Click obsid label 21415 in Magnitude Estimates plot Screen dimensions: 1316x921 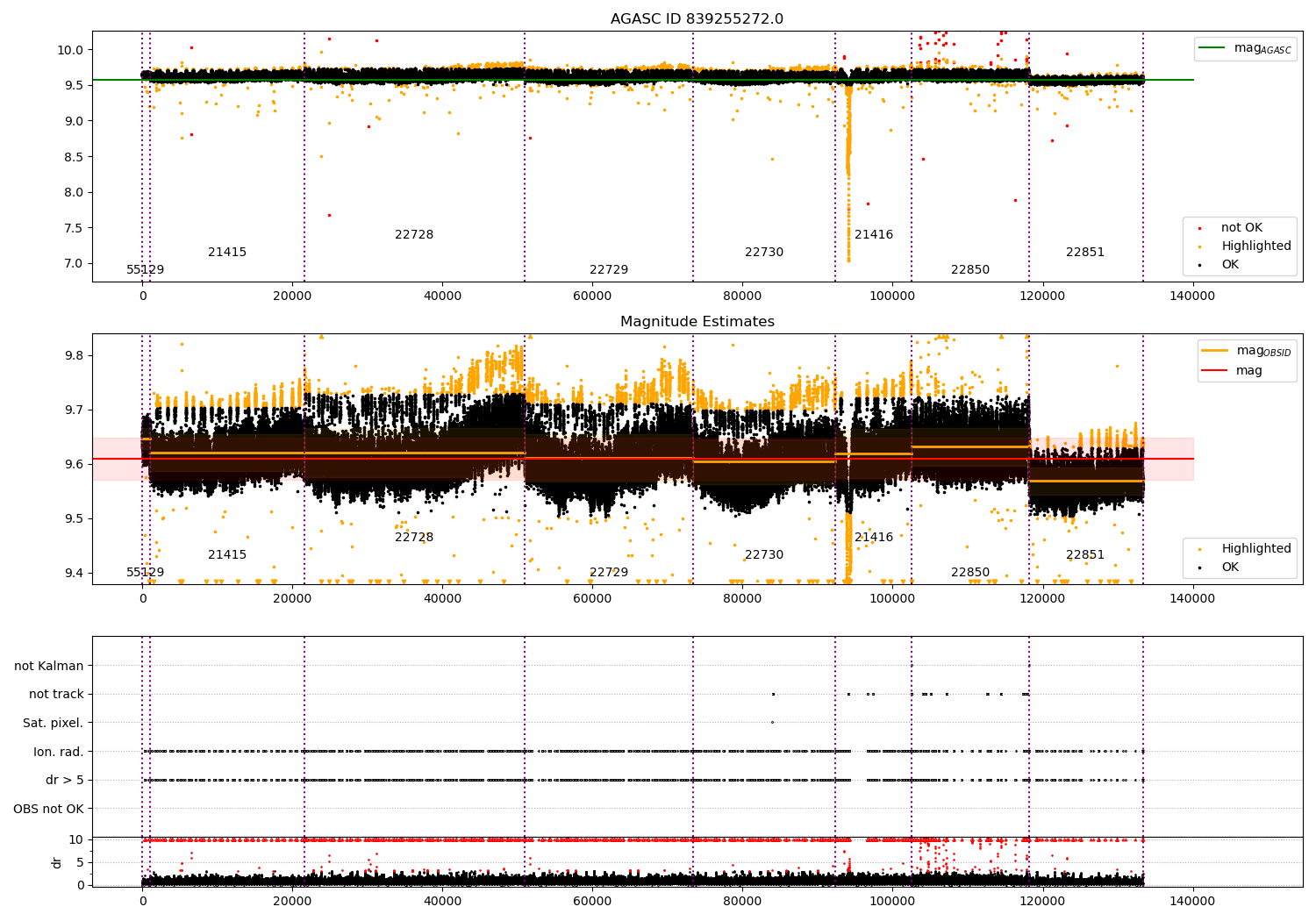coord(227,555)
